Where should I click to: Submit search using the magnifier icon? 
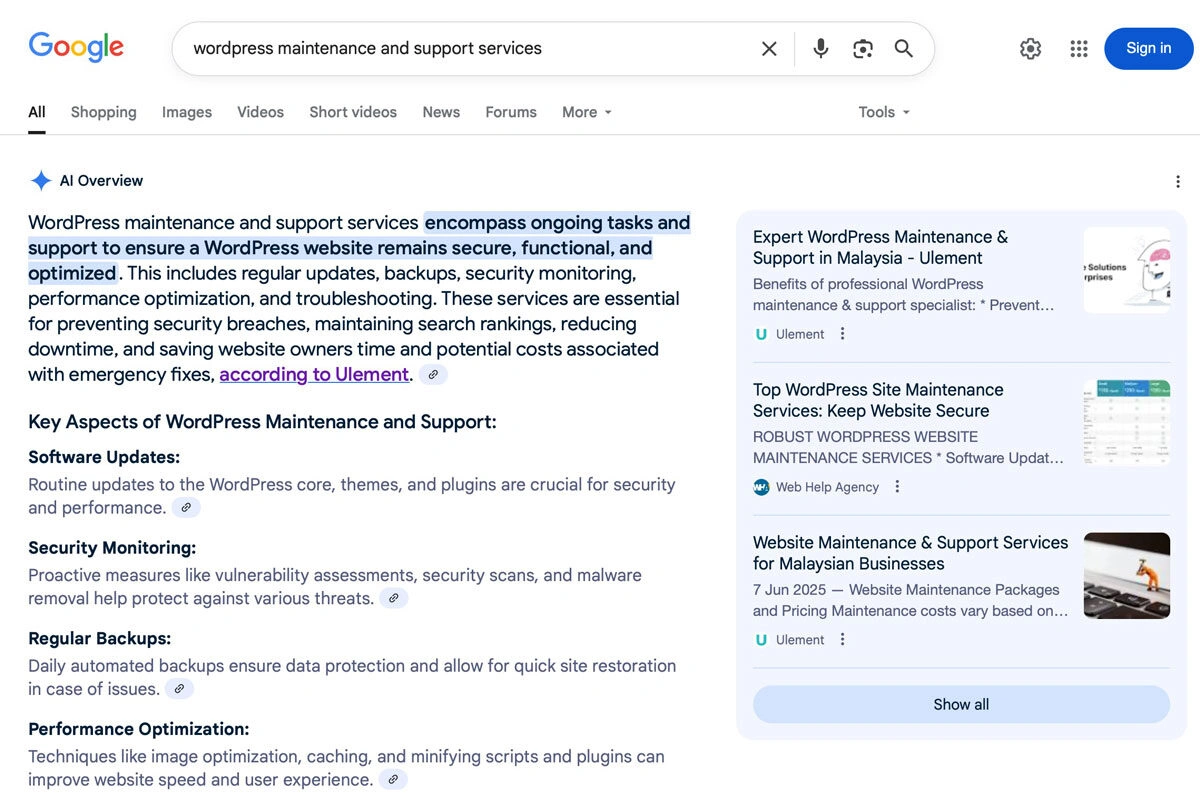[904, 48]
